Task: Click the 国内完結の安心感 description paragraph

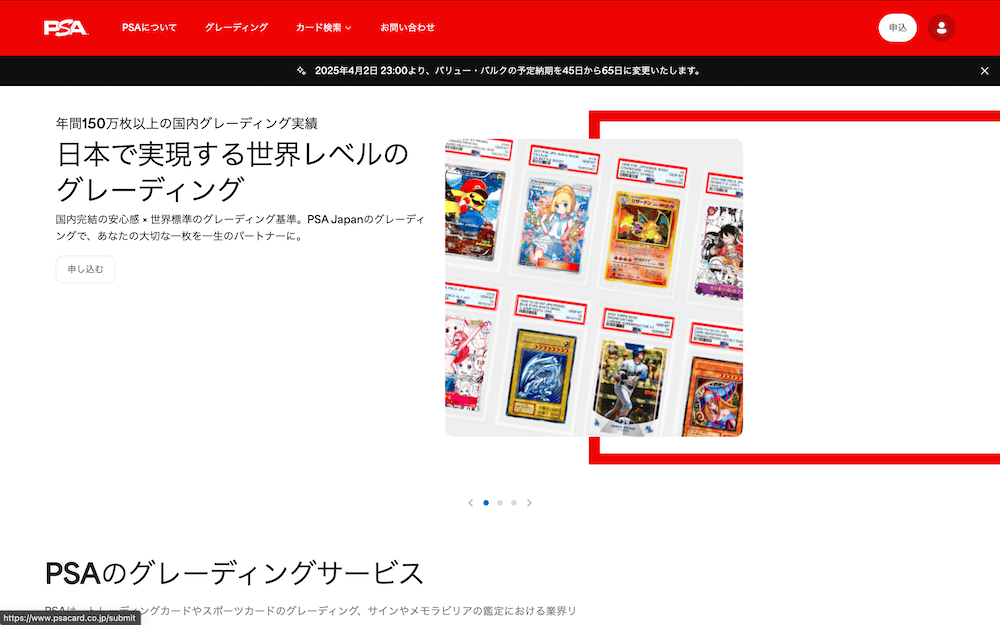Action: coord(240,227)
